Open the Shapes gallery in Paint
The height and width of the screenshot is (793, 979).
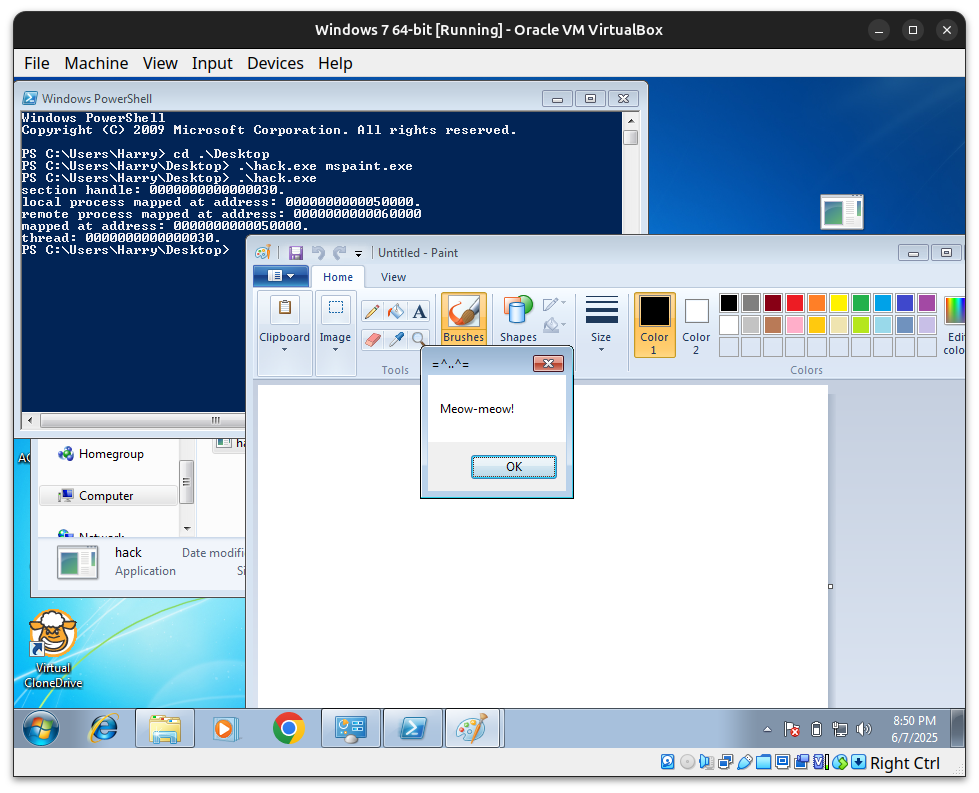point(518,319)
